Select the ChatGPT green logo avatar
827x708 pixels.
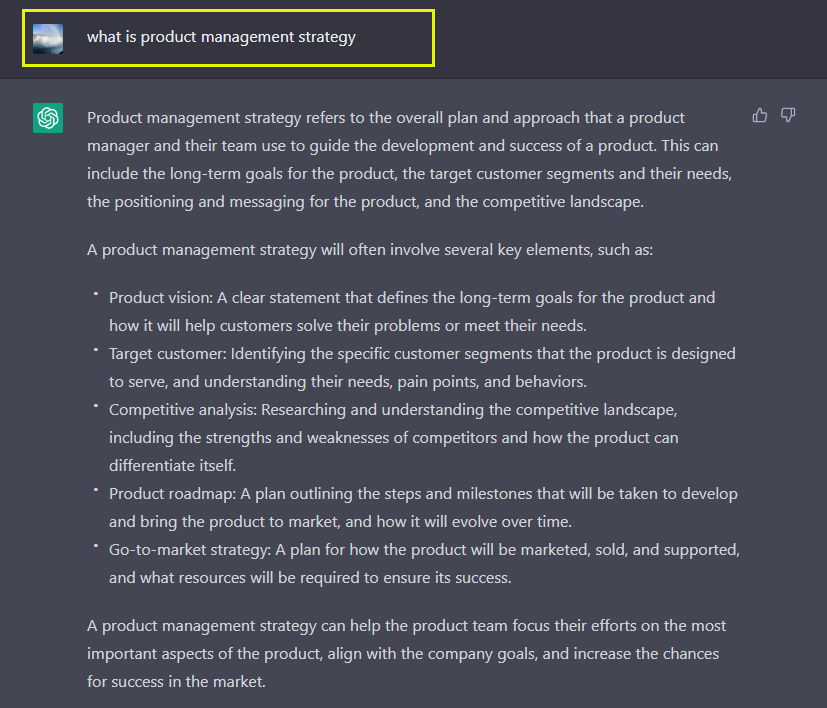[x=47, y=118]
